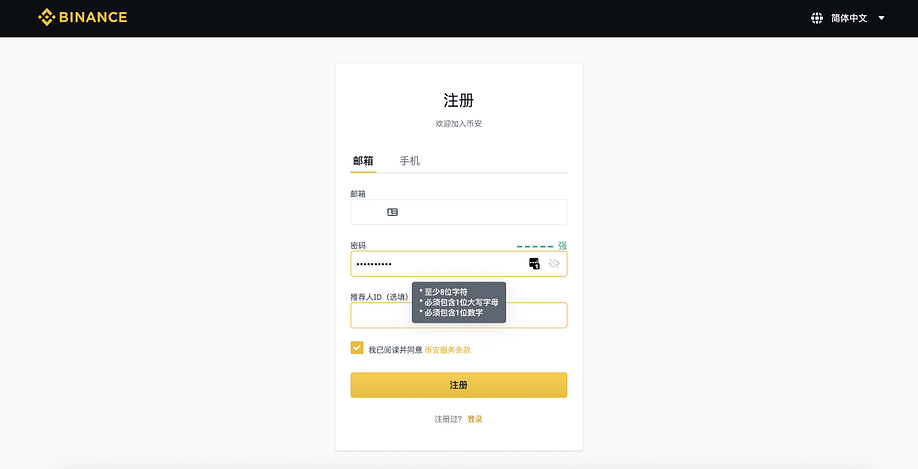The width and height of the screenshot is (918, 469).
Task: Open the 币安服务条款 terms link
Action: 447,350
